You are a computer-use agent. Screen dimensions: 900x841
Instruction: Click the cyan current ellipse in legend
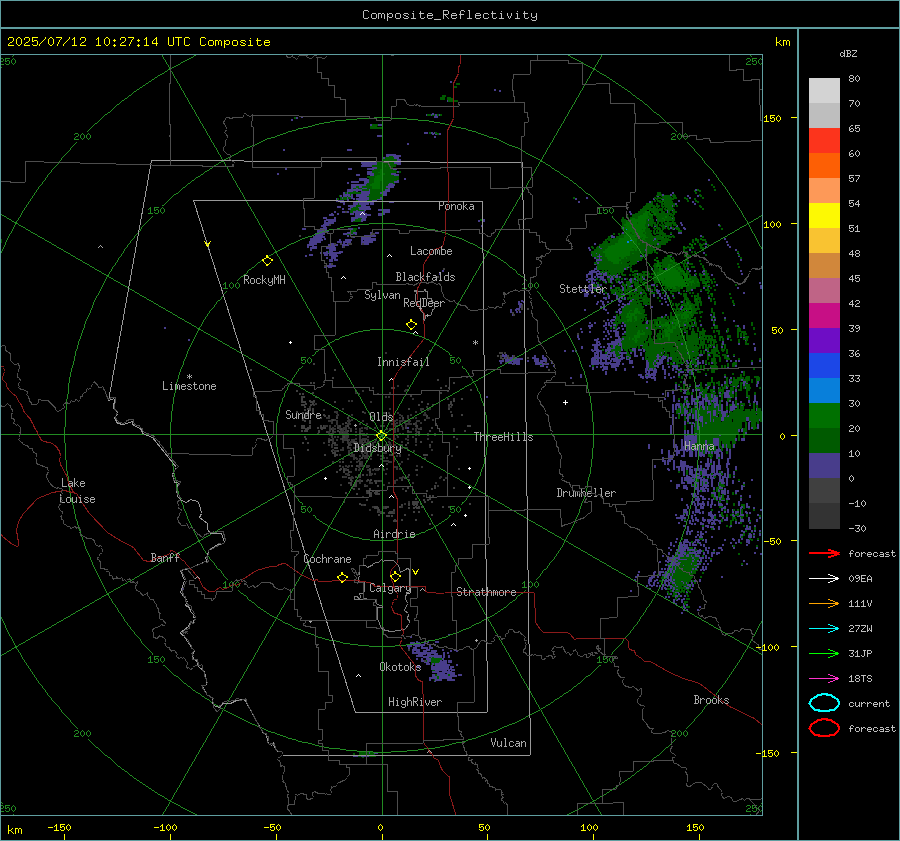(824, 703)
